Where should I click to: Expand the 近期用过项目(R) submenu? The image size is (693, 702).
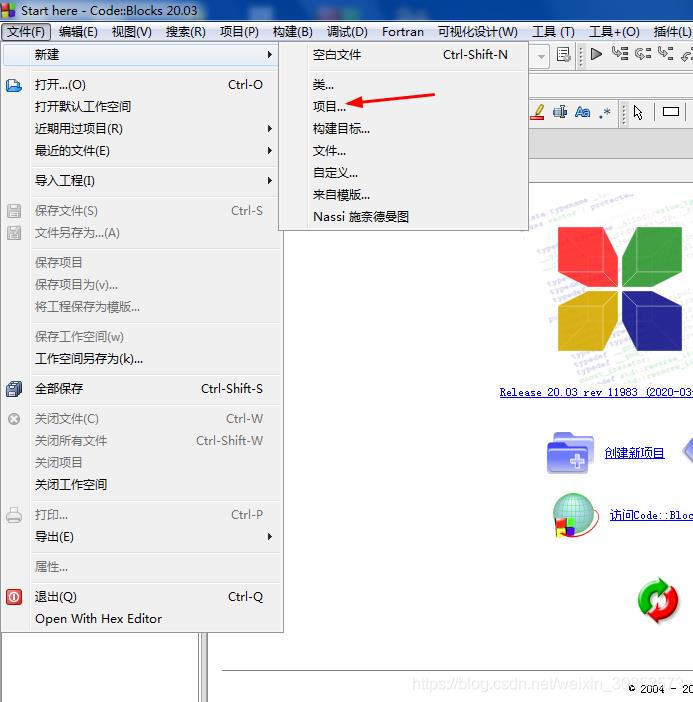pos(270,128)
